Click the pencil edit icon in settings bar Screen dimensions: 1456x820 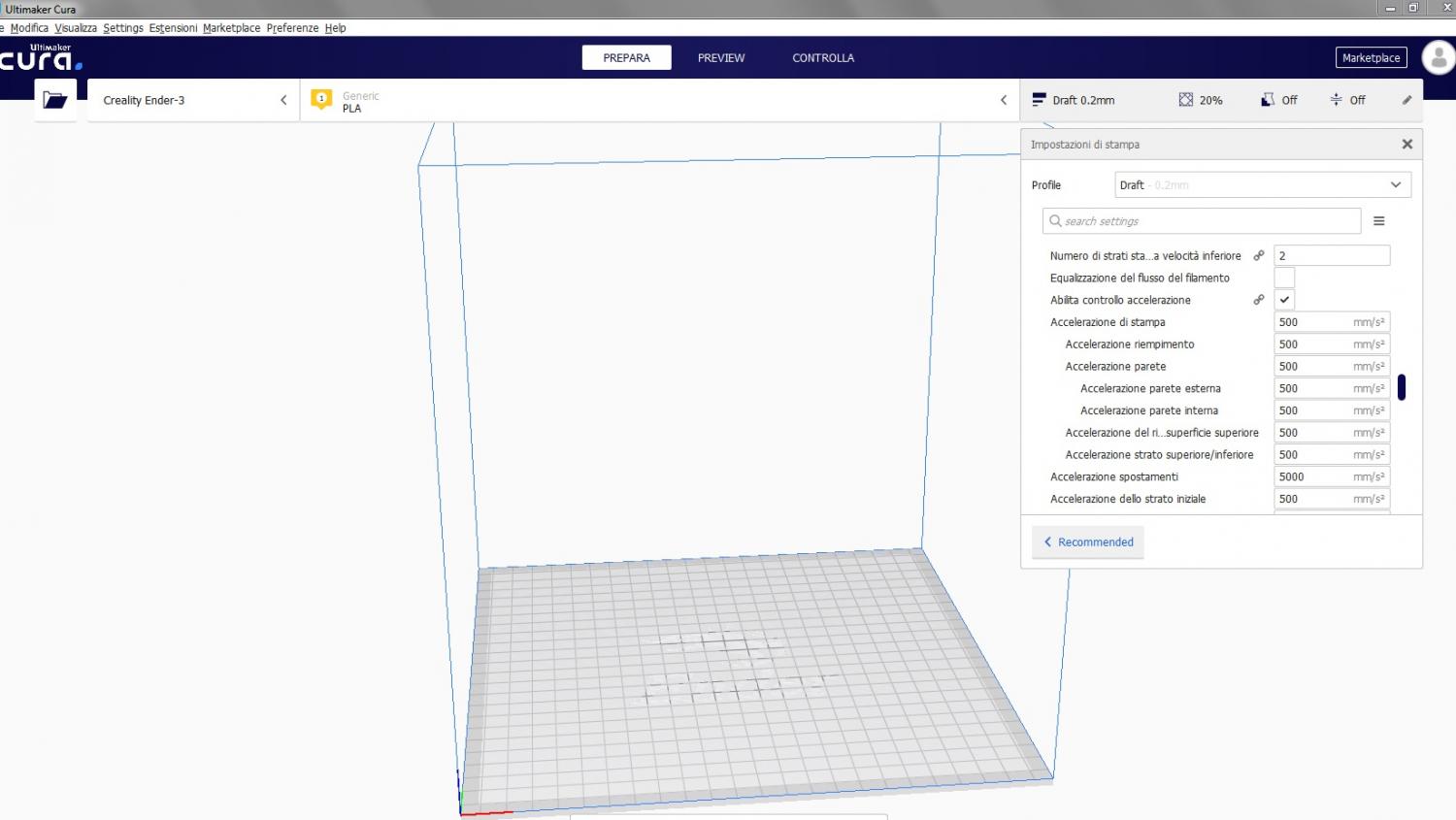pyautogui.click(x=1406, y=100)
